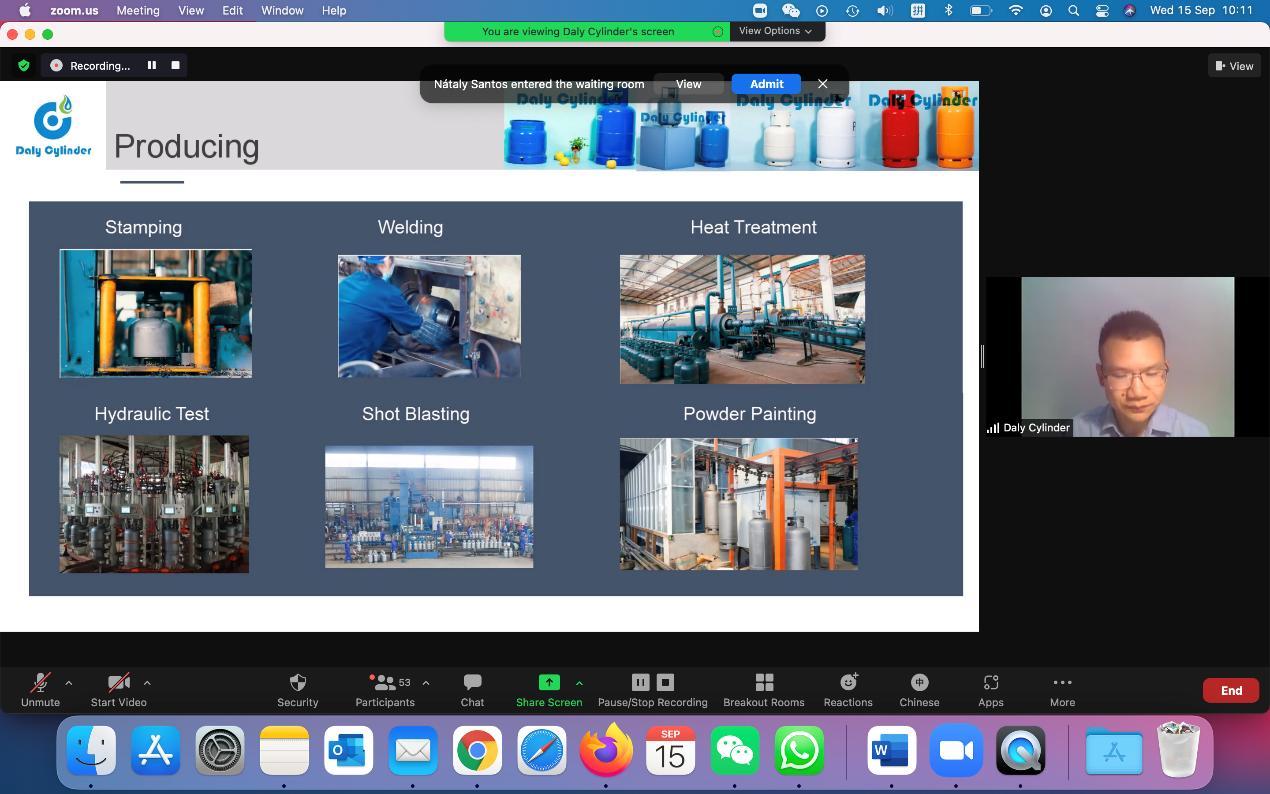Click the red End meeting button

click(x=1231, y=690)
